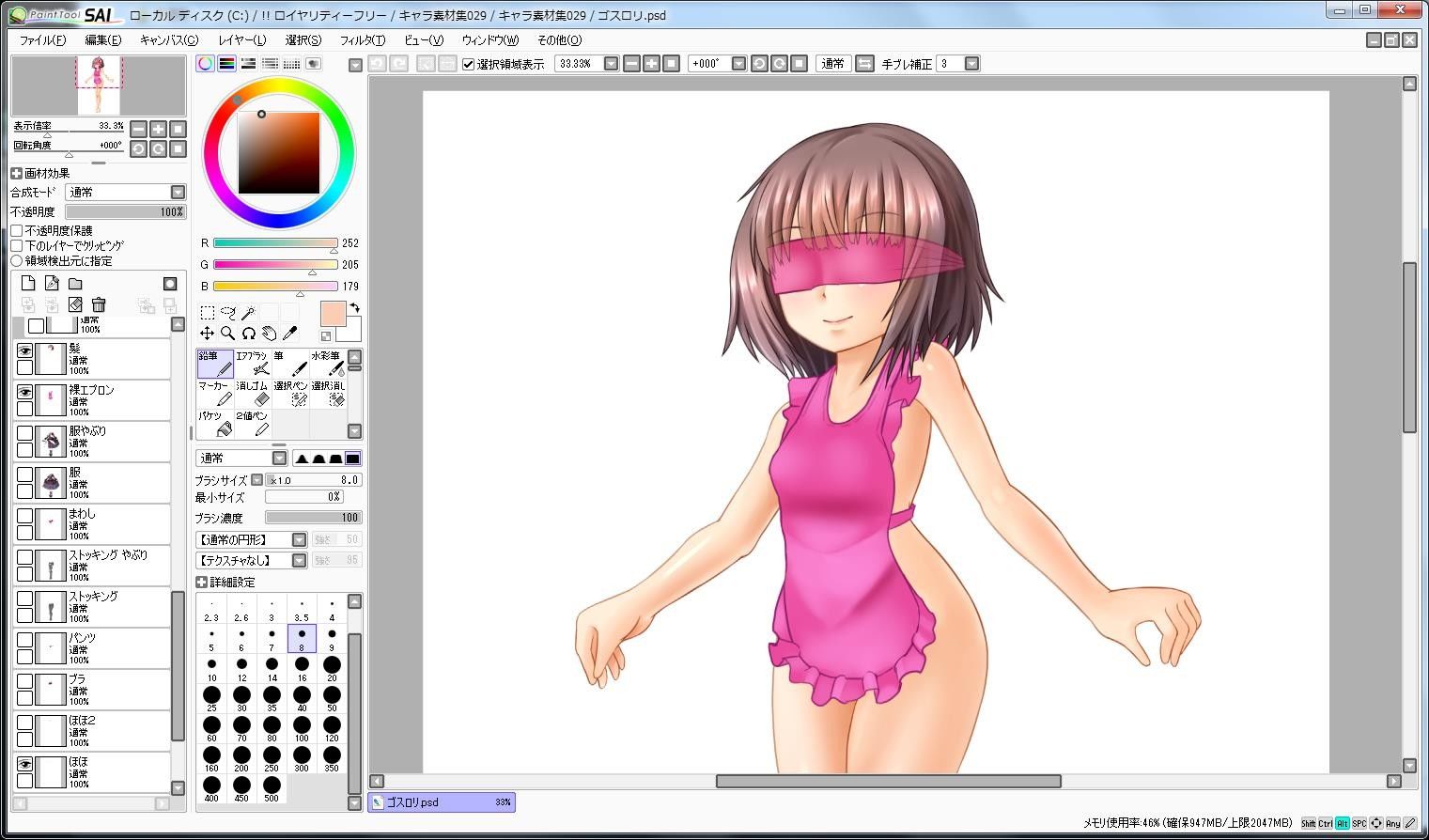Pick the eyedropper tool icon
The width and height of the screenshot is (1429, 840).
pos(289,333)
